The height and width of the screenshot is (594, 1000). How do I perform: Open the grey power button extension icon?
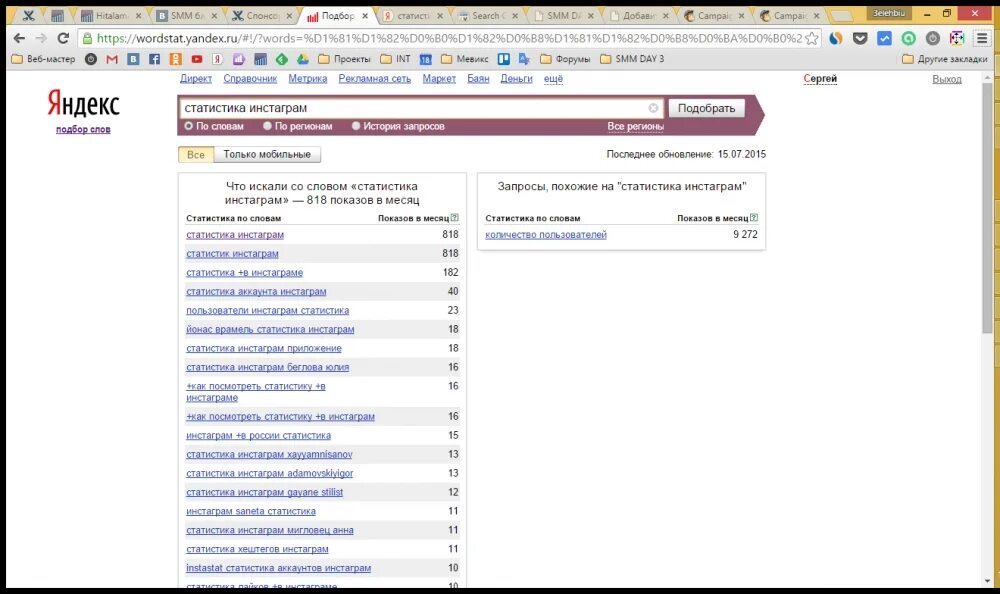(x=932, y=39)
